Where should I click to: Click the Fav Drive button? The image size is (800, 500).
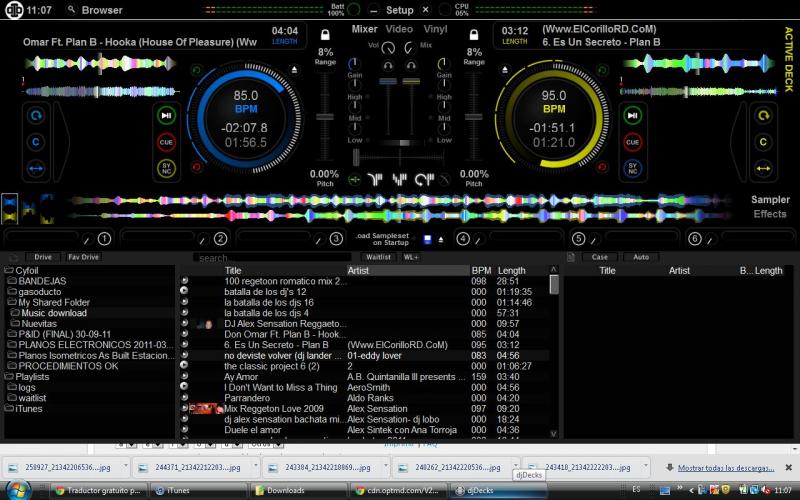point(82,257)
